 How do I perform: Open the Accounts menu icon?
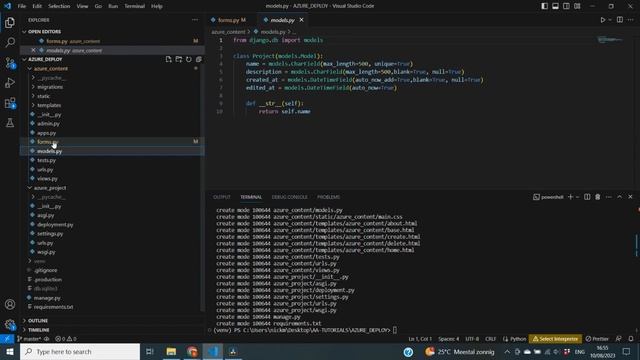[x=10, y=304]
